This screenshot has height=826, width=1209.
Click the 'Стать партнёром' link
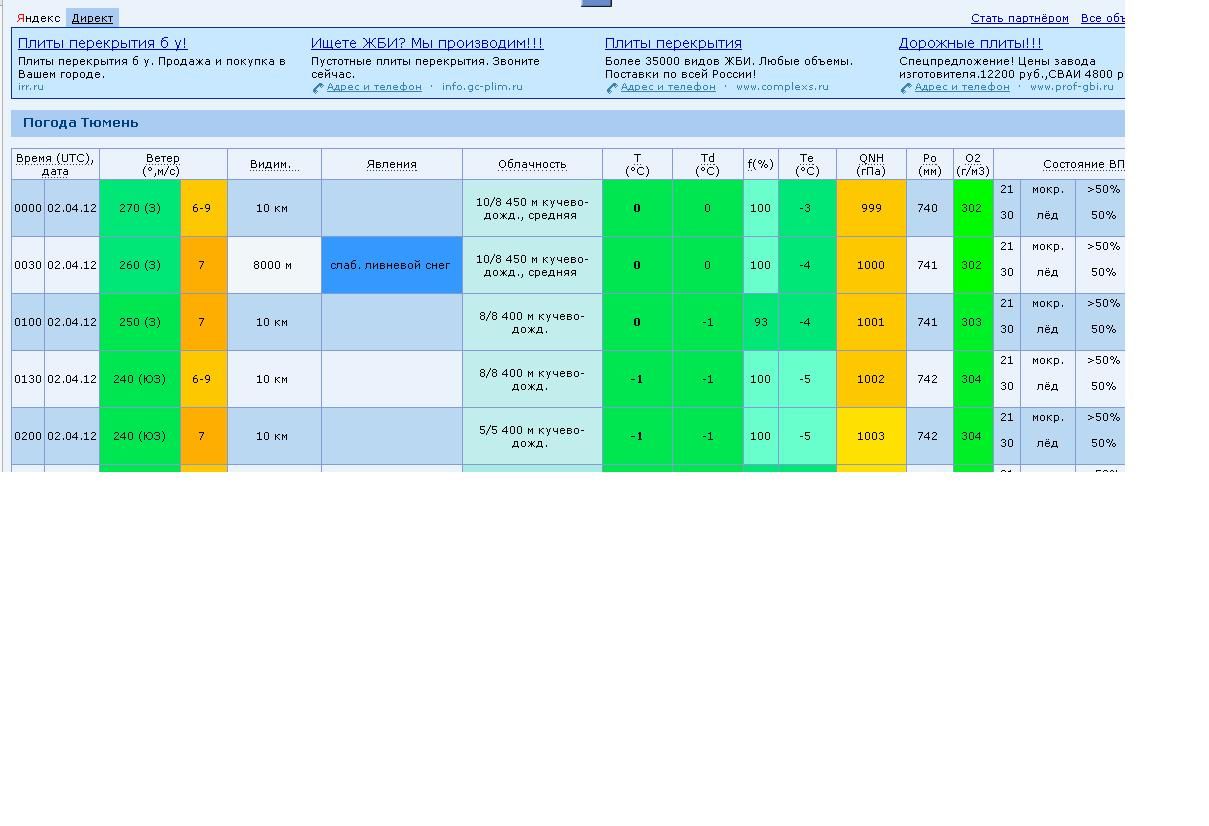(x=1019, y=18)
